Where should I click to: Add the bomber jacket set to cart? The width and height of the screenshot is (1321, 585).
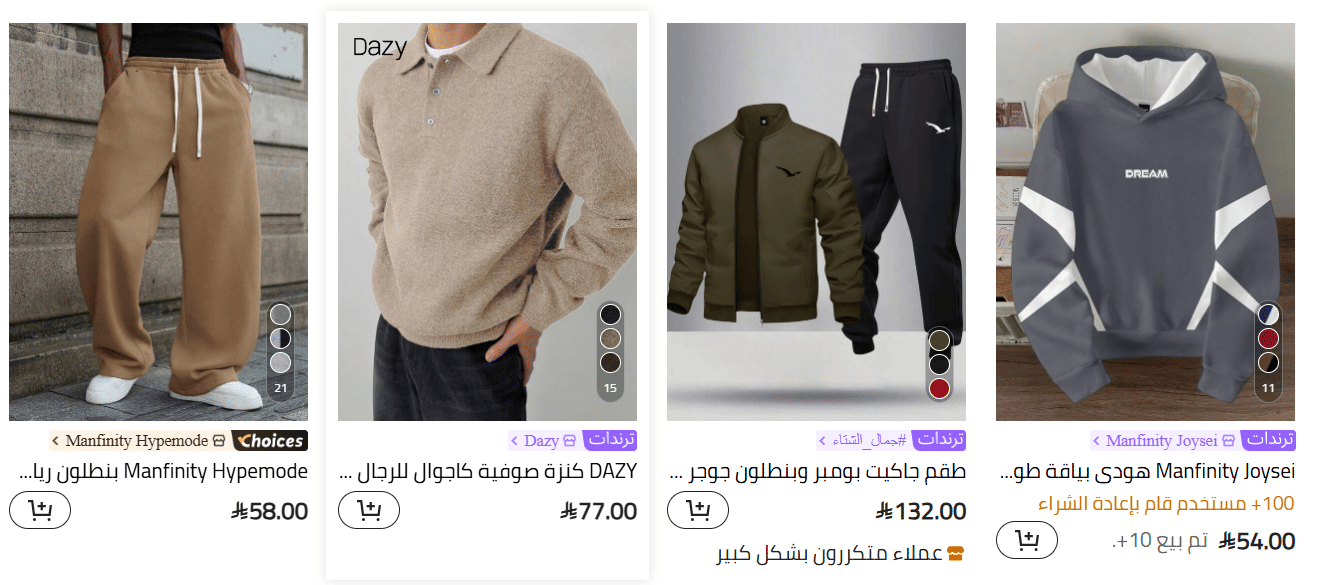click(x=698, y=511)
